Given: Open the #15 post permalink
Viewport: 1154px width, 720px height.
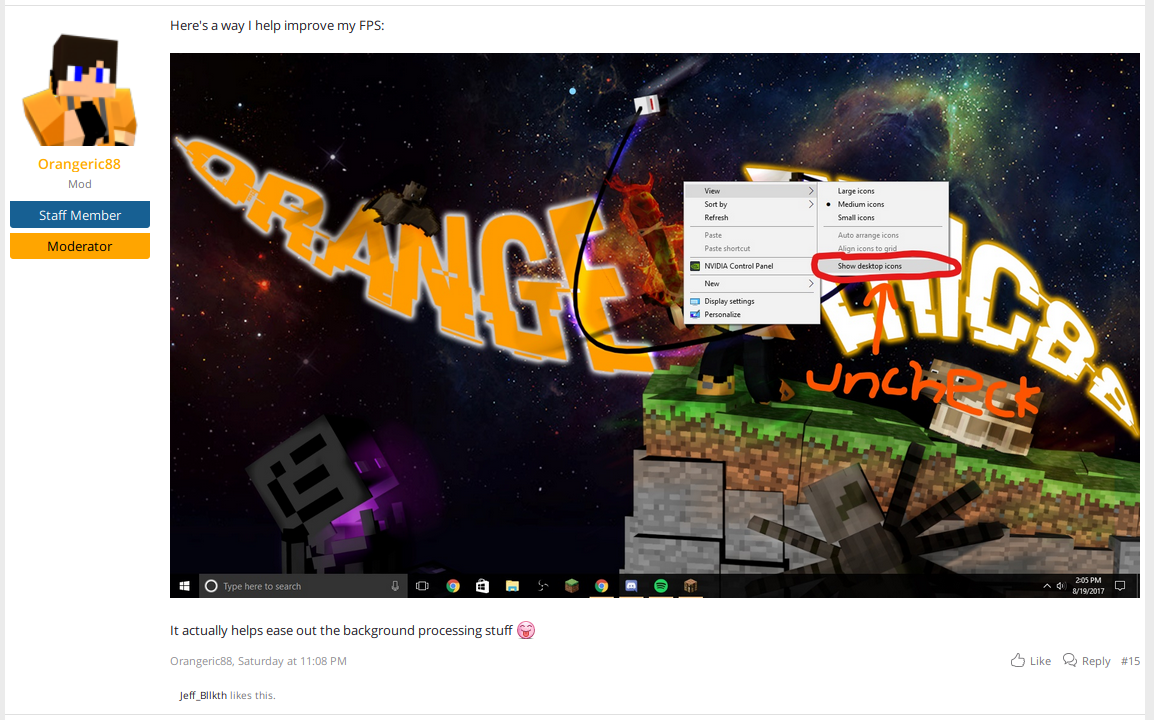Looking at the screenshot, I should tap(1130, 661).
